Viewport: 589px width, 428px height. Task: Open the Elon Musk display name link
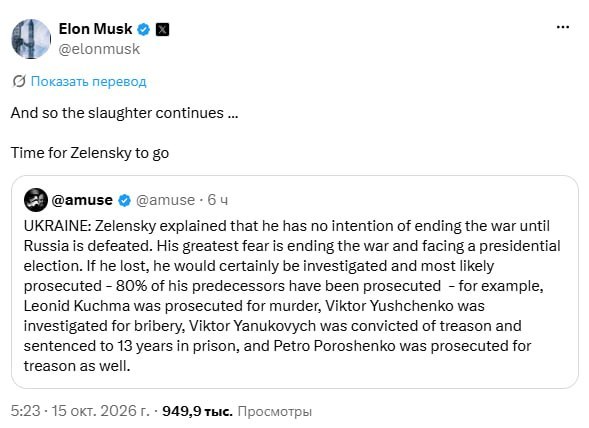coord(95,29)
